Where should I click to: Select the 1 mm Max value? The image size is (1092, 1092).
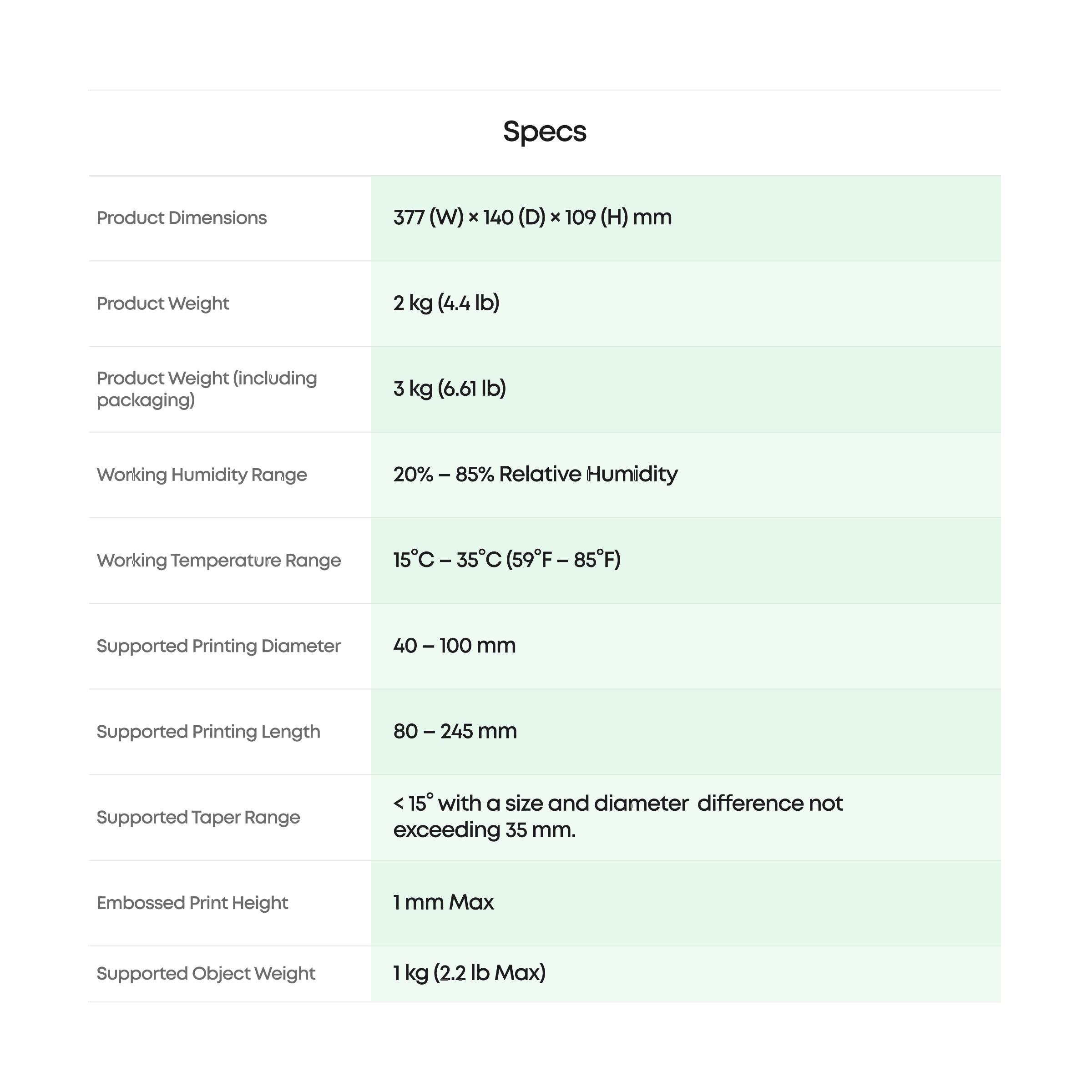[444, 903]
